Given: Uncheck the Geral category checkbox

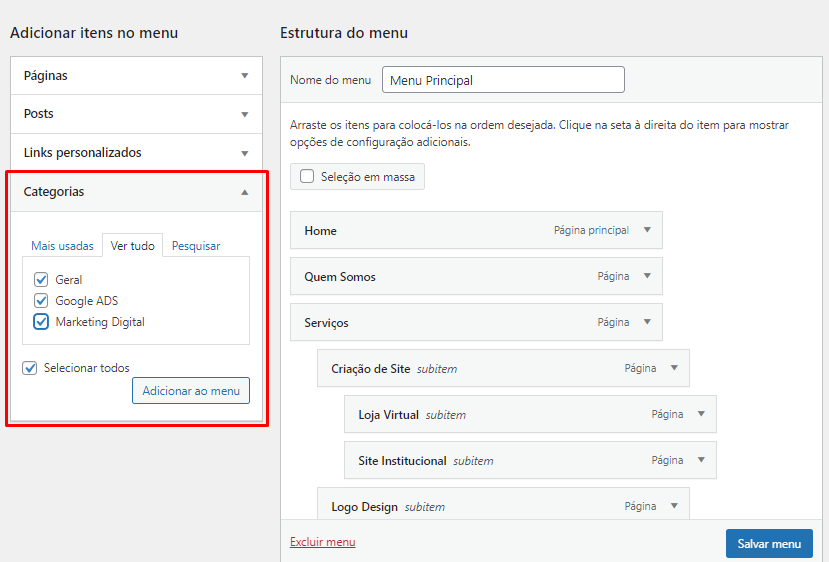Looking at the screenshot, I should [41, 280].
